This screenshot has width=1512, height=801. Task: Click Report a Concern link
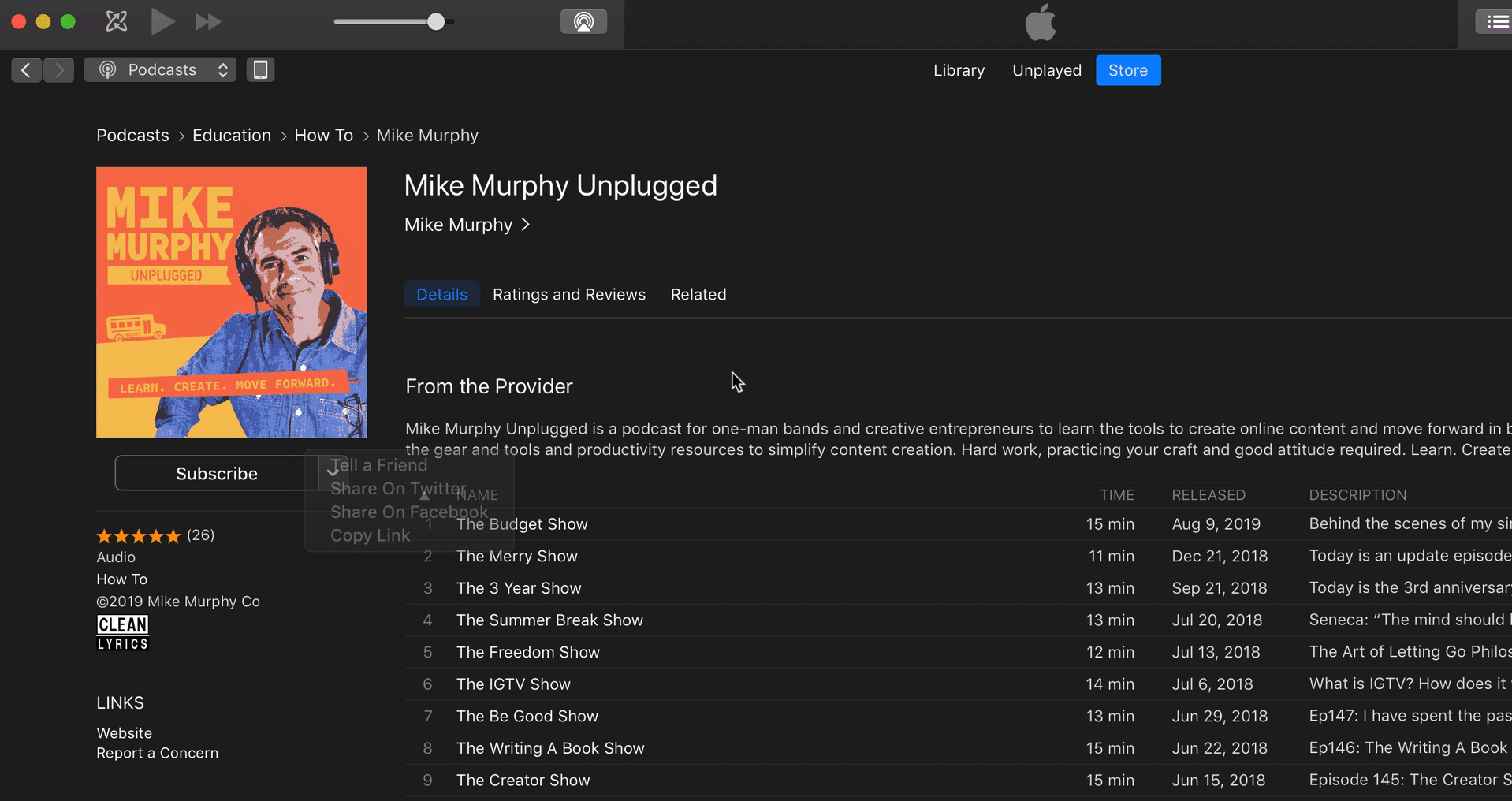pyautogui.click(x=157, y=753)
